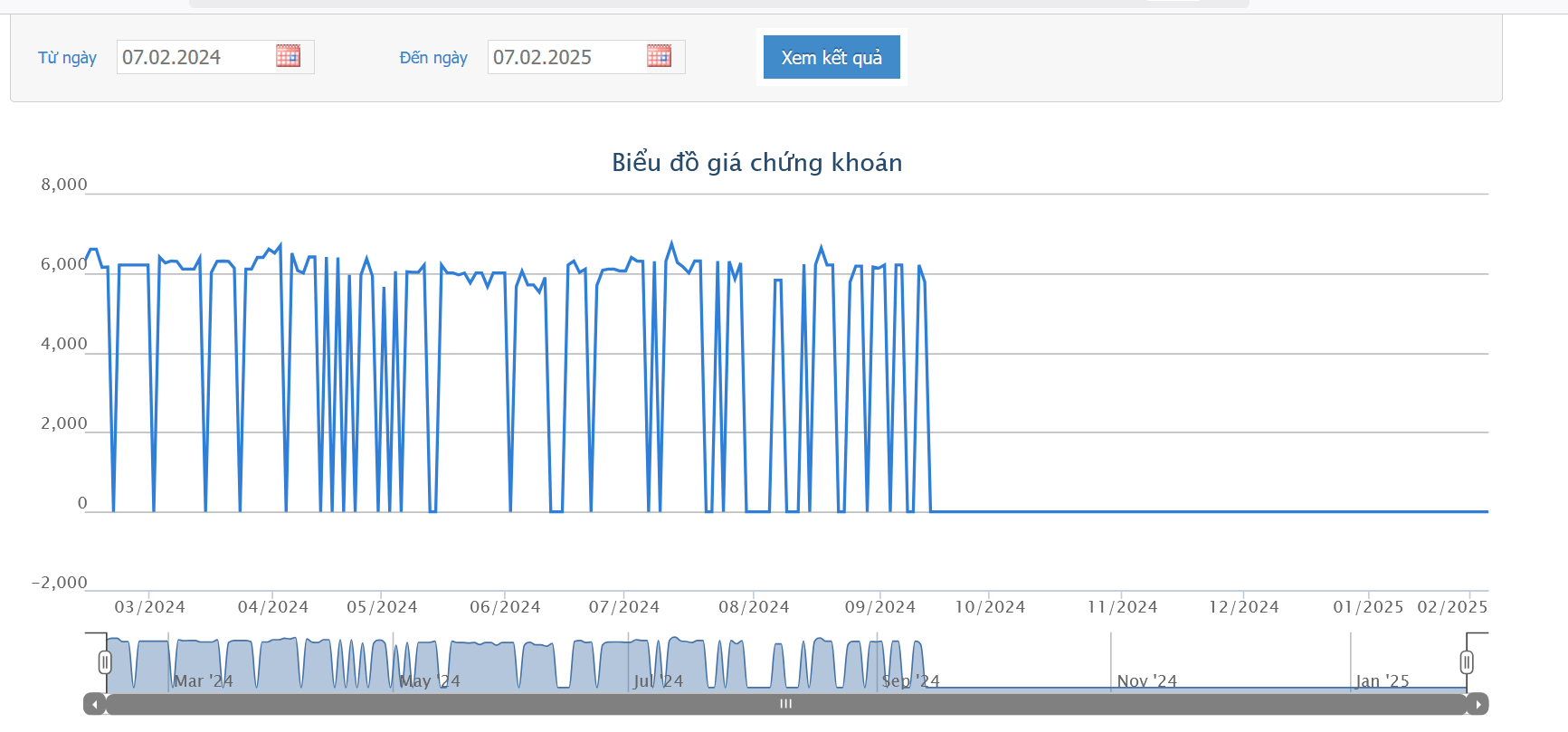Click the scrollbar left arrow below chart
Image resolution: width=1568 pixels, height=732 pixels.
click(x=94, y=704)
